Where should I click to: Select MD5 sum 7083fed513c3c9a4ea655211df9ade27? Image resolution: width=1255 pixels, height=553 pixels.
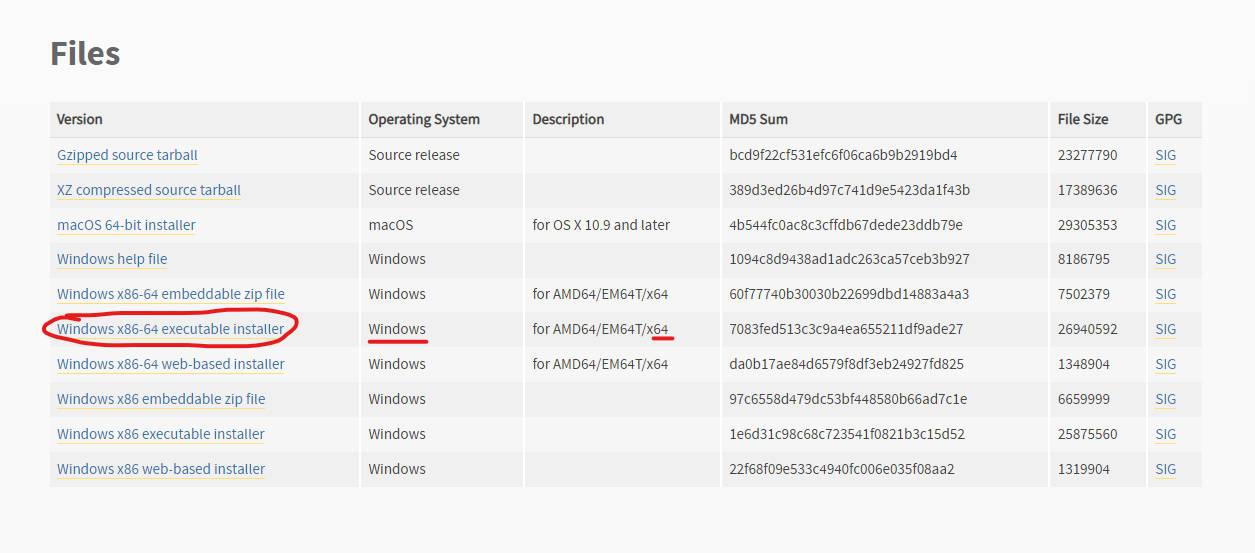pyautogui.click(x=847, y=329)
